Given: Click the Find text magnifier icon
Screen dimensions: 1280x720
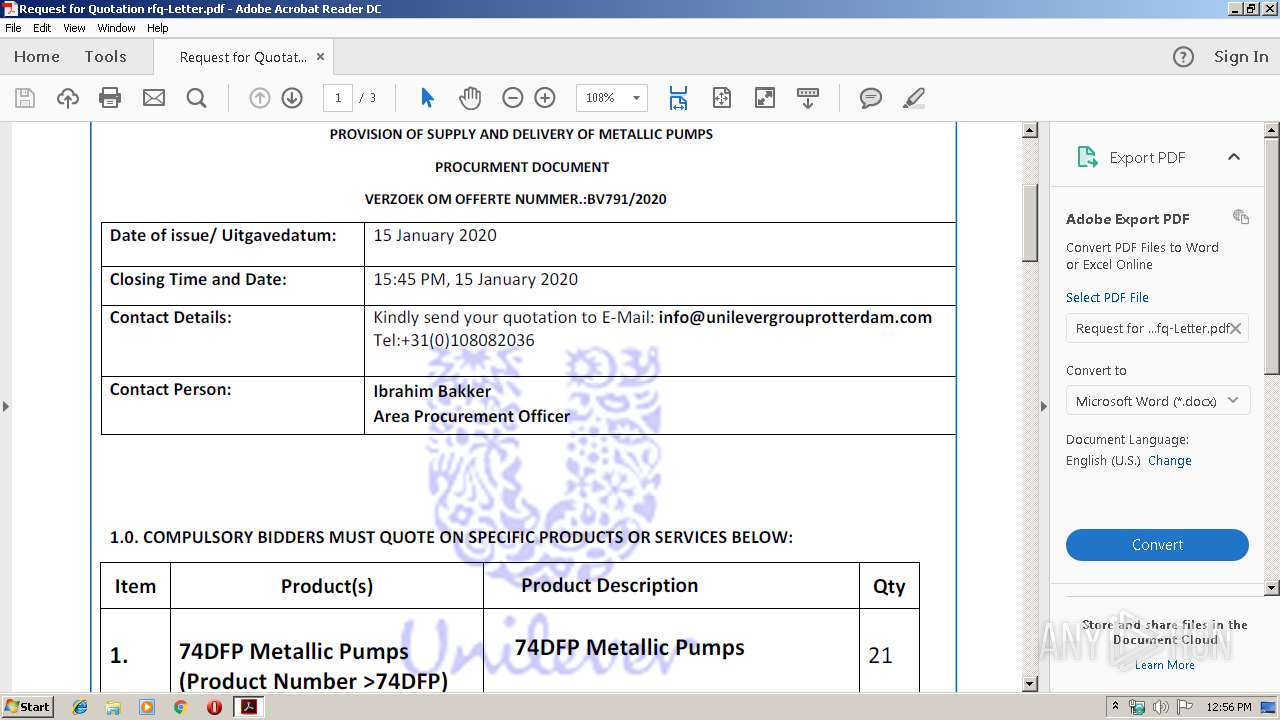Looking at the screenshot, I should pyautogui.click(x=197, y=98).
